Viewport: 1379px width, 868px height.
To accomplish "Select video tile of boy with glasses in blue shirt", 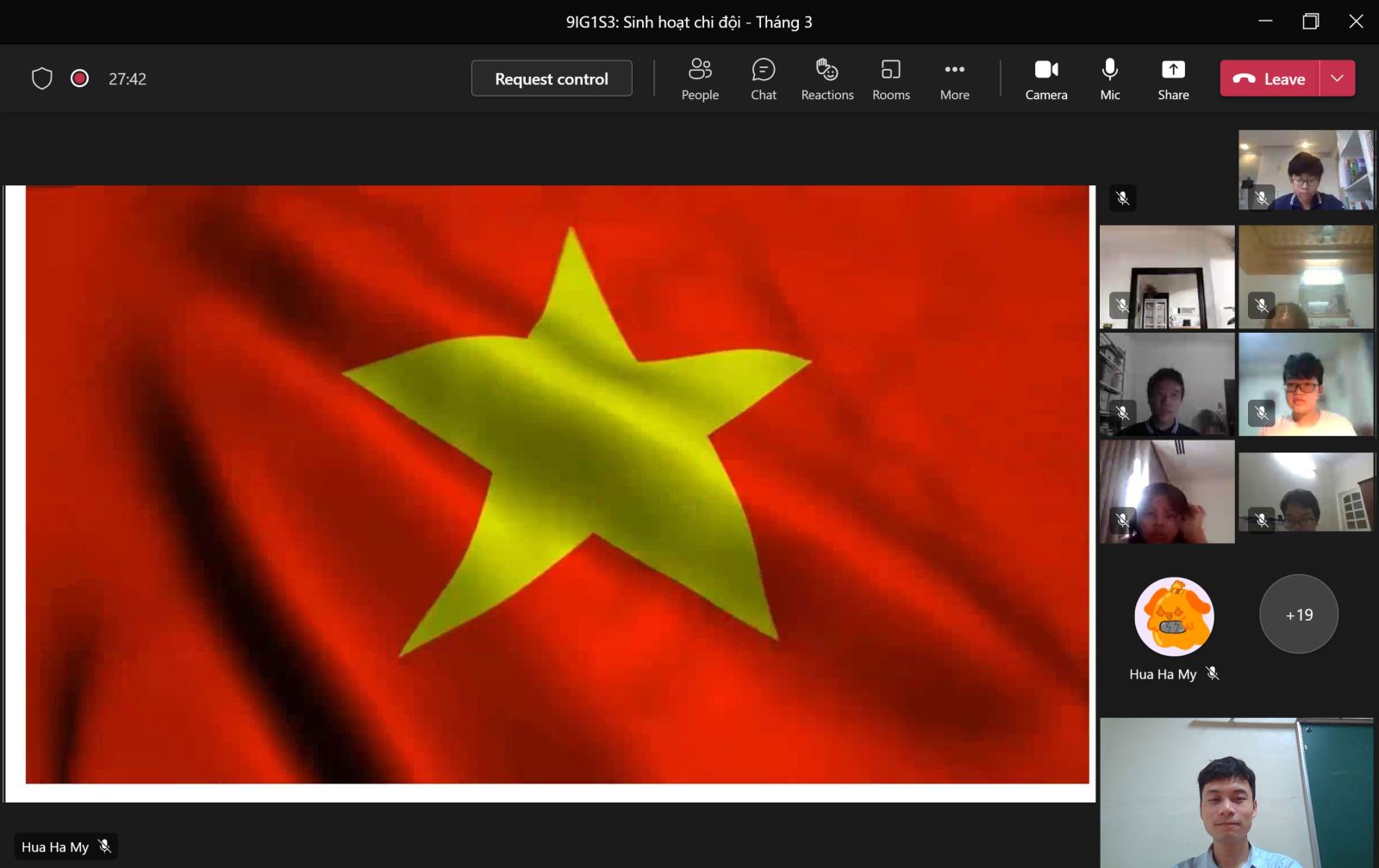I will coord(1306,170).
